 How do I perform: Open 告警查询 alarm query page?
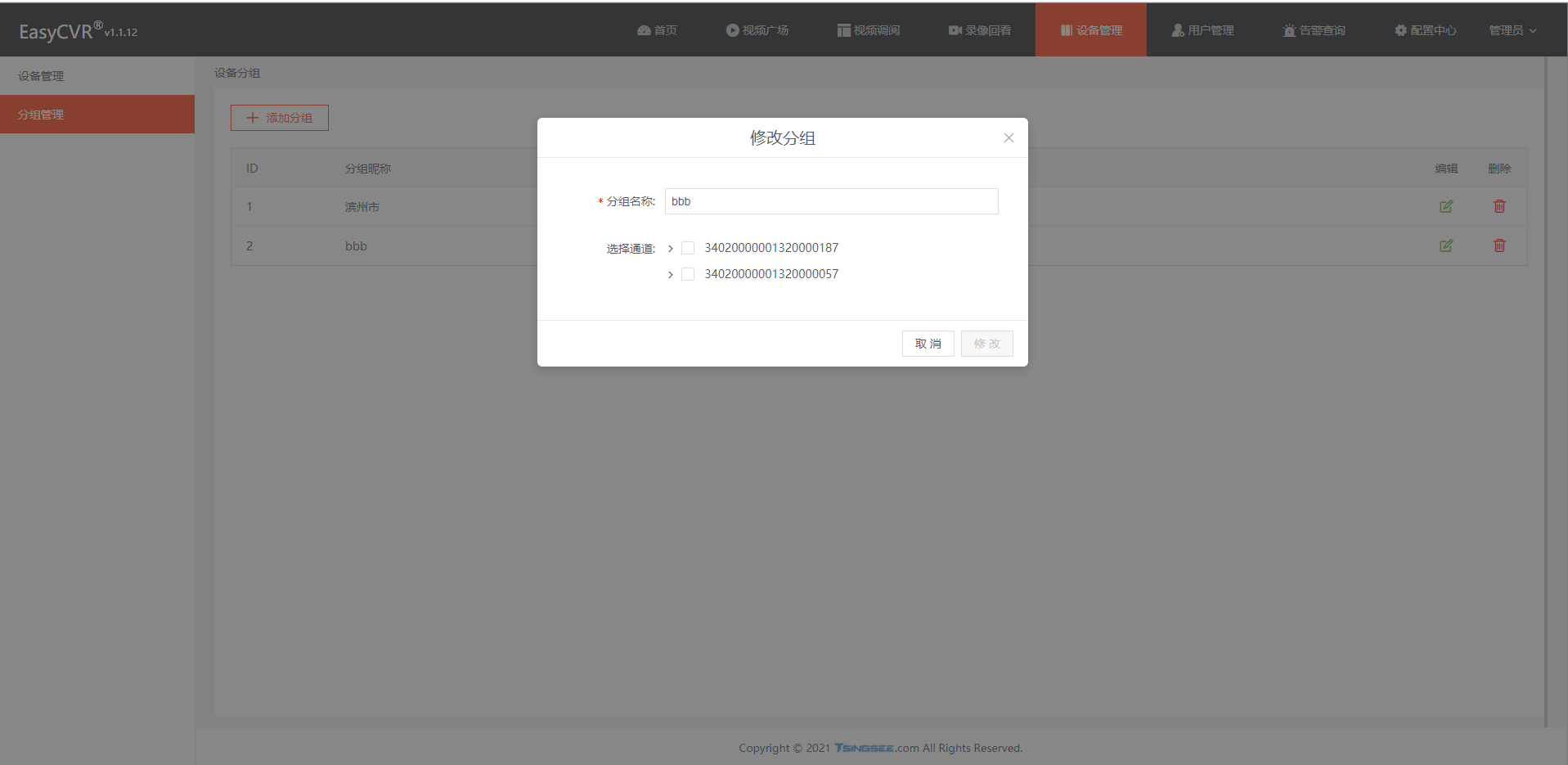coord(1314,30)
